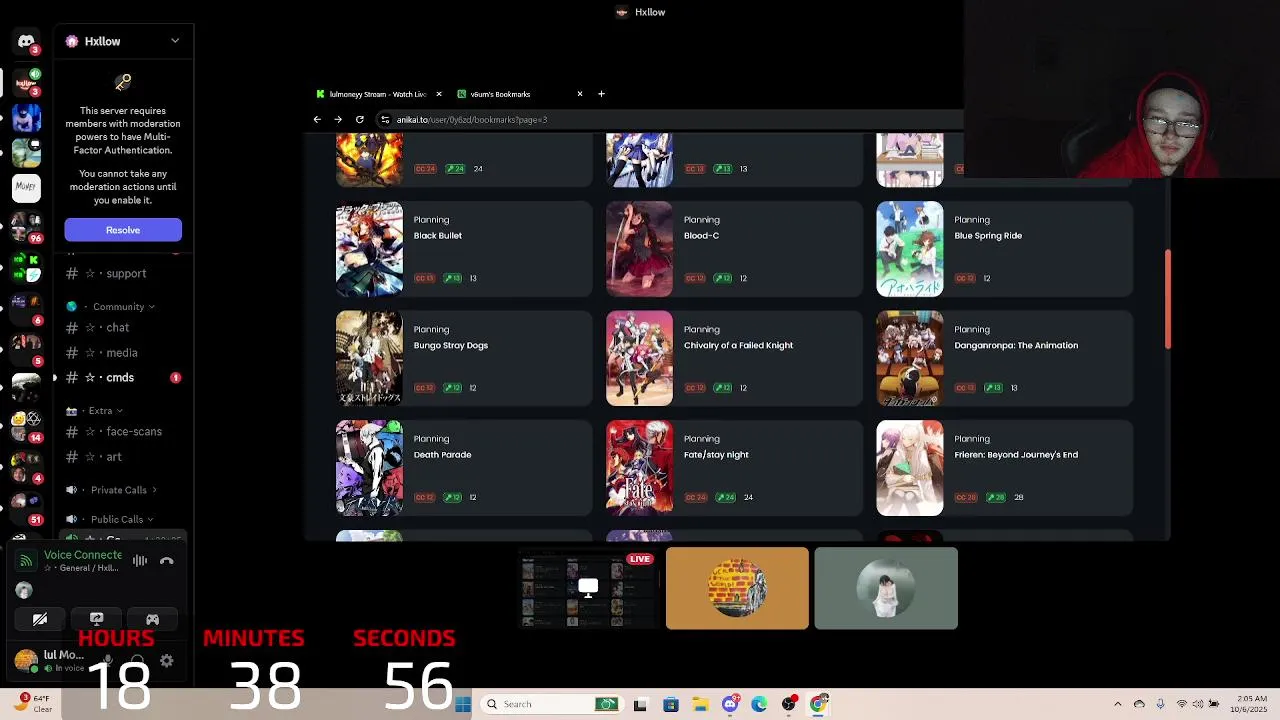Open the chat channel
1280x720 pixels.
click(119, 327)
